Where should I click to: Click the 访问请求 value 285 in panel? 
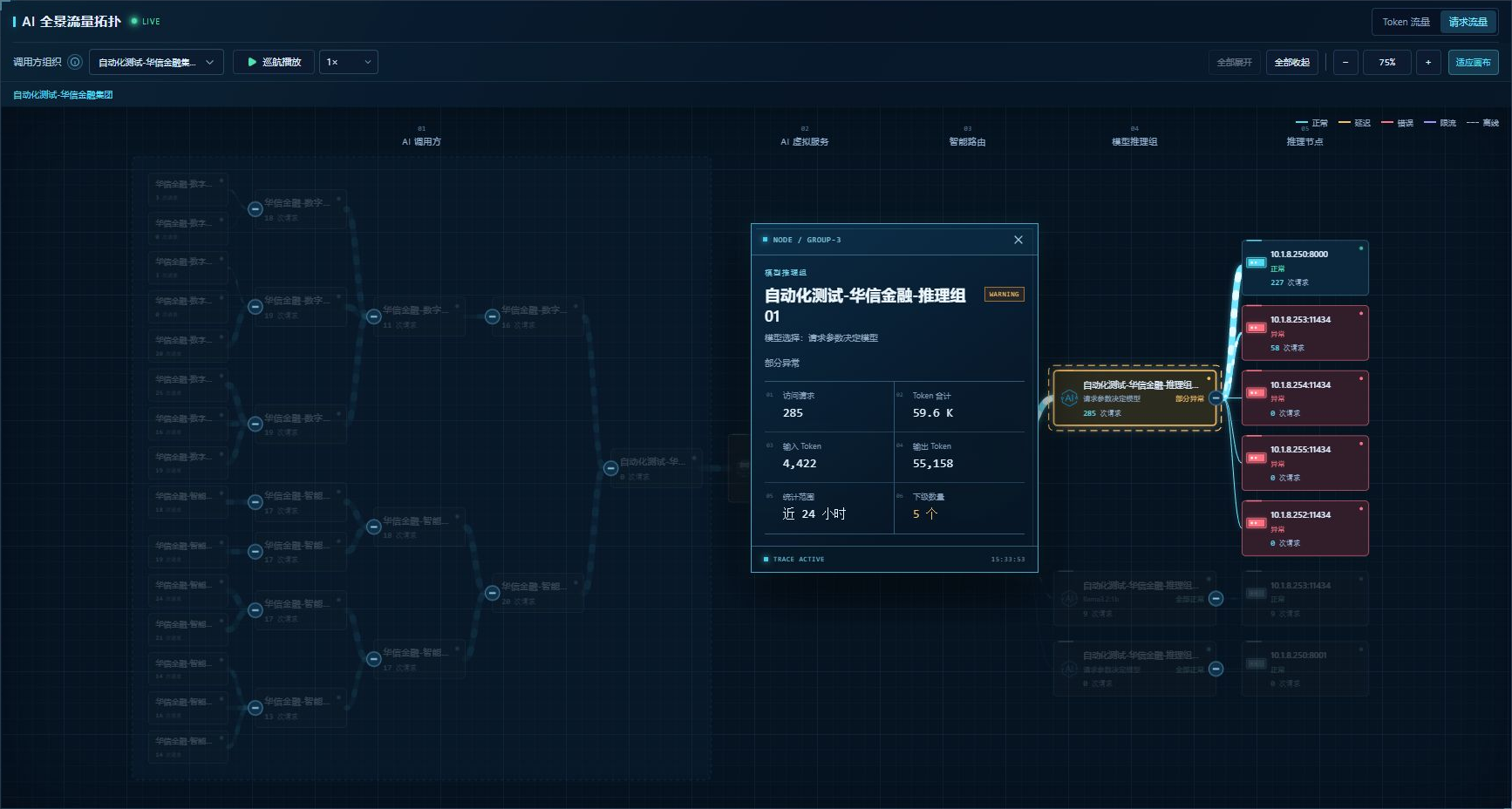point(793,413)
